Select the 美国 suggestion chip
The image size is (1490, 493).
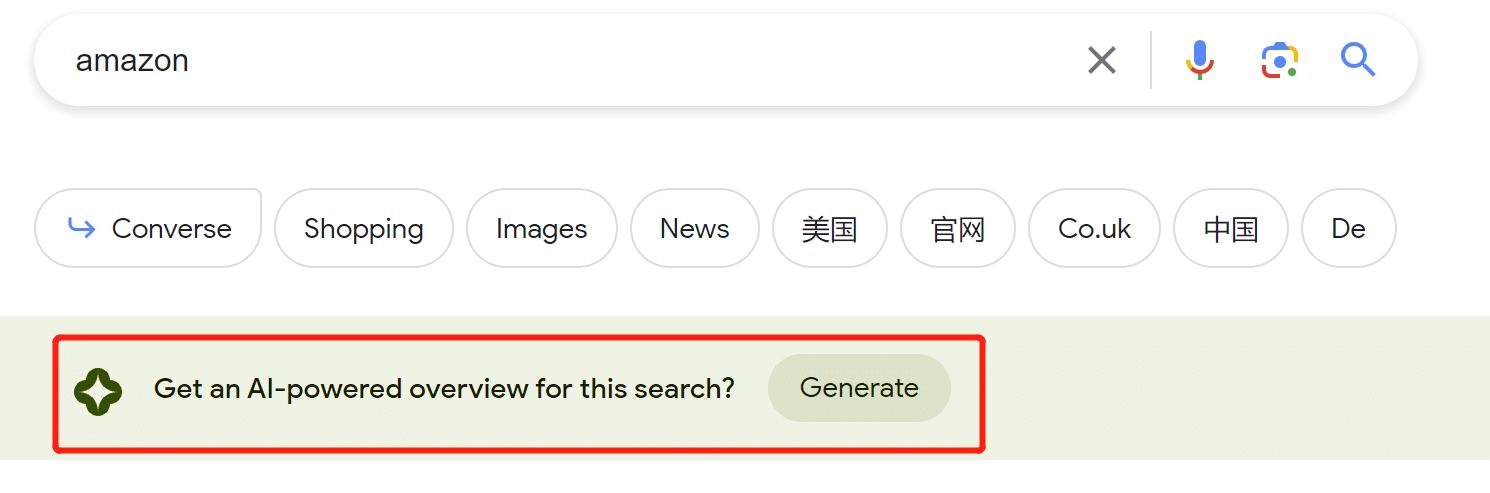tap(829, 229)
